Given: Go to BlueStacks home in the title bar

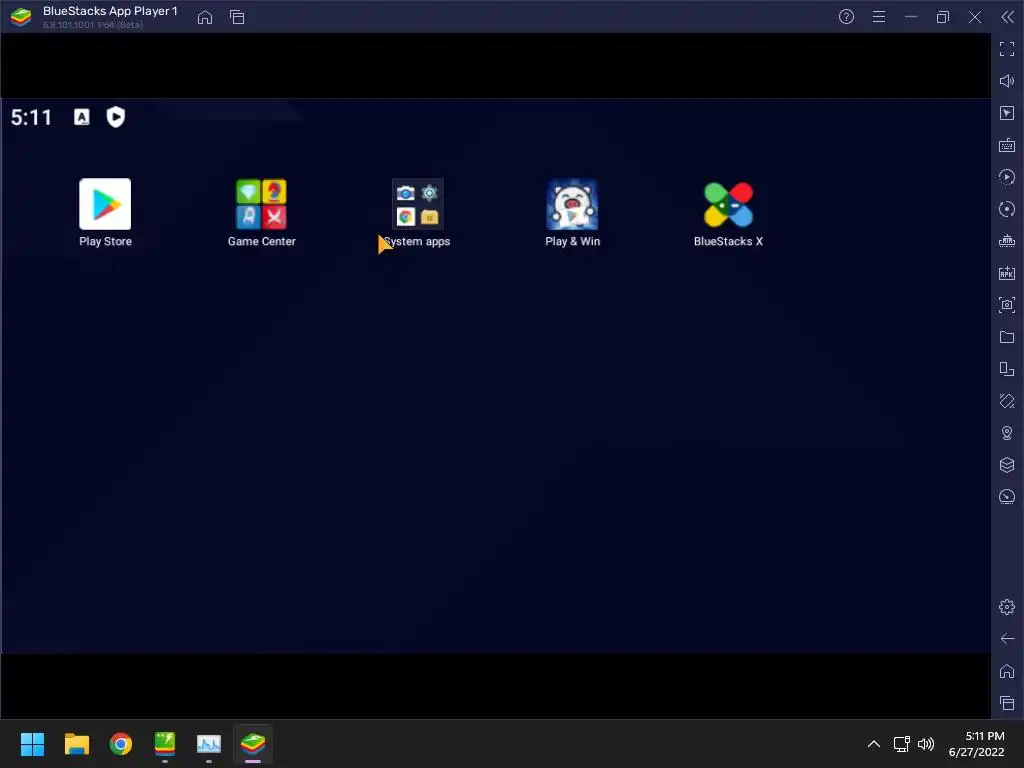Looking at the screenshot, I should click(205, 17).
